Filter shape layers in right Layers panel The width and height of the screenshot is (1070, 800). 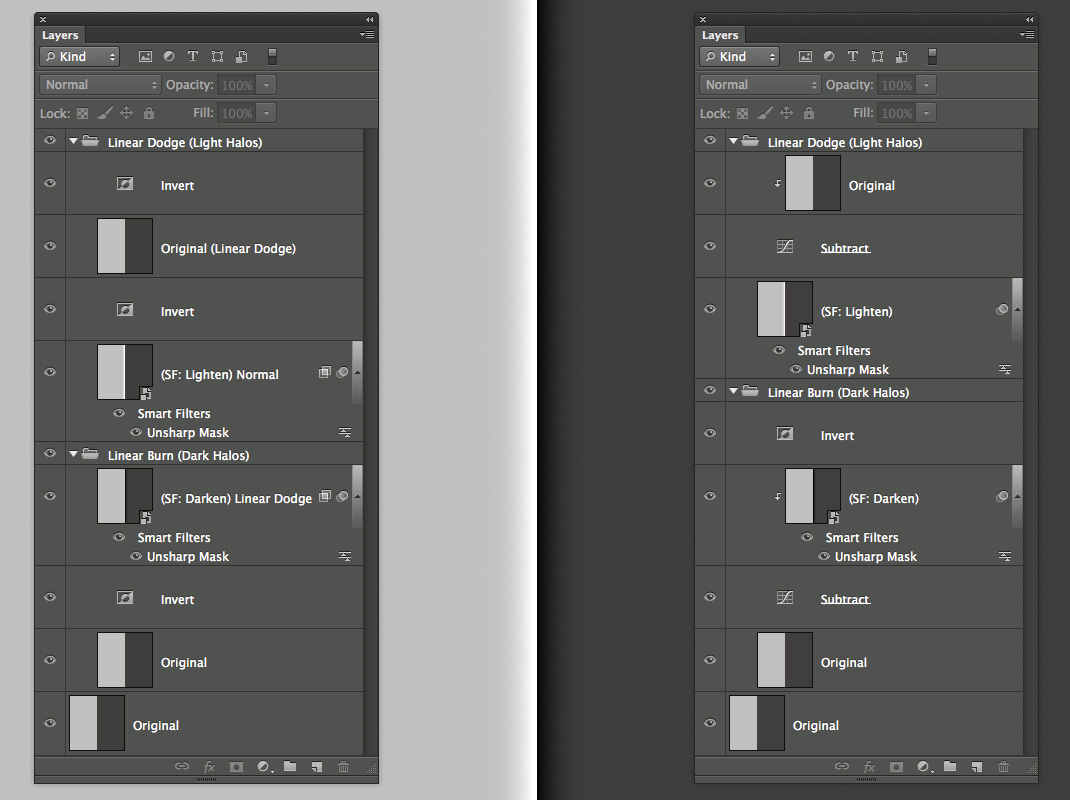pos(877,57)
